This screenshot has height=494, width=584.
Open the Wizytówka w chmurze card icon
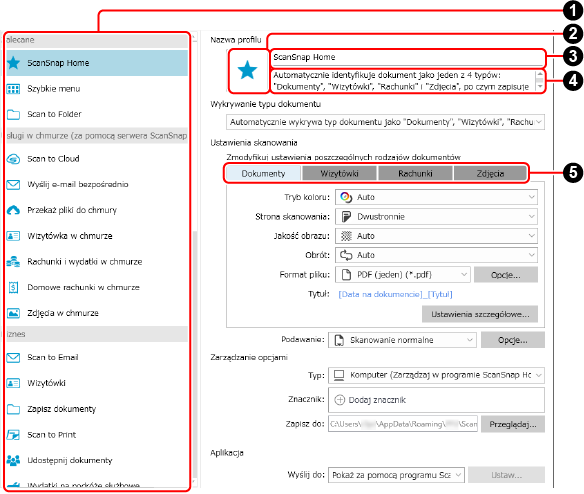tap(13, 236)
